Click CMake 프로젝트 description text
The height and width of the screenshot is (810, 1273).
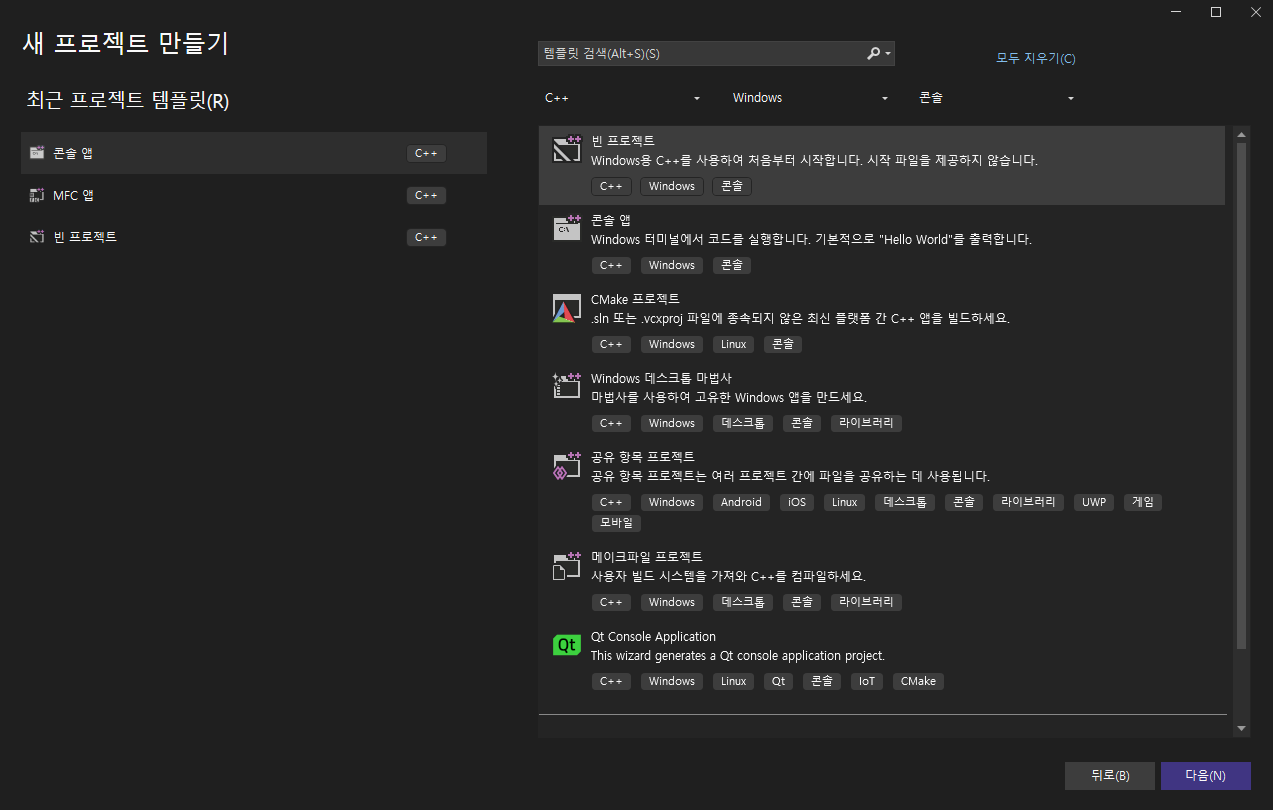click(800, 318)
